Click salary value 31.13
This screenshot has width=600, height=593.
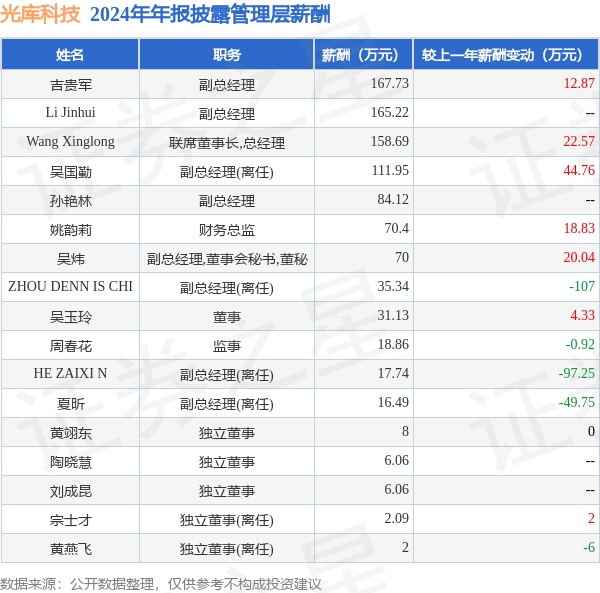click(x=393, y=315)
